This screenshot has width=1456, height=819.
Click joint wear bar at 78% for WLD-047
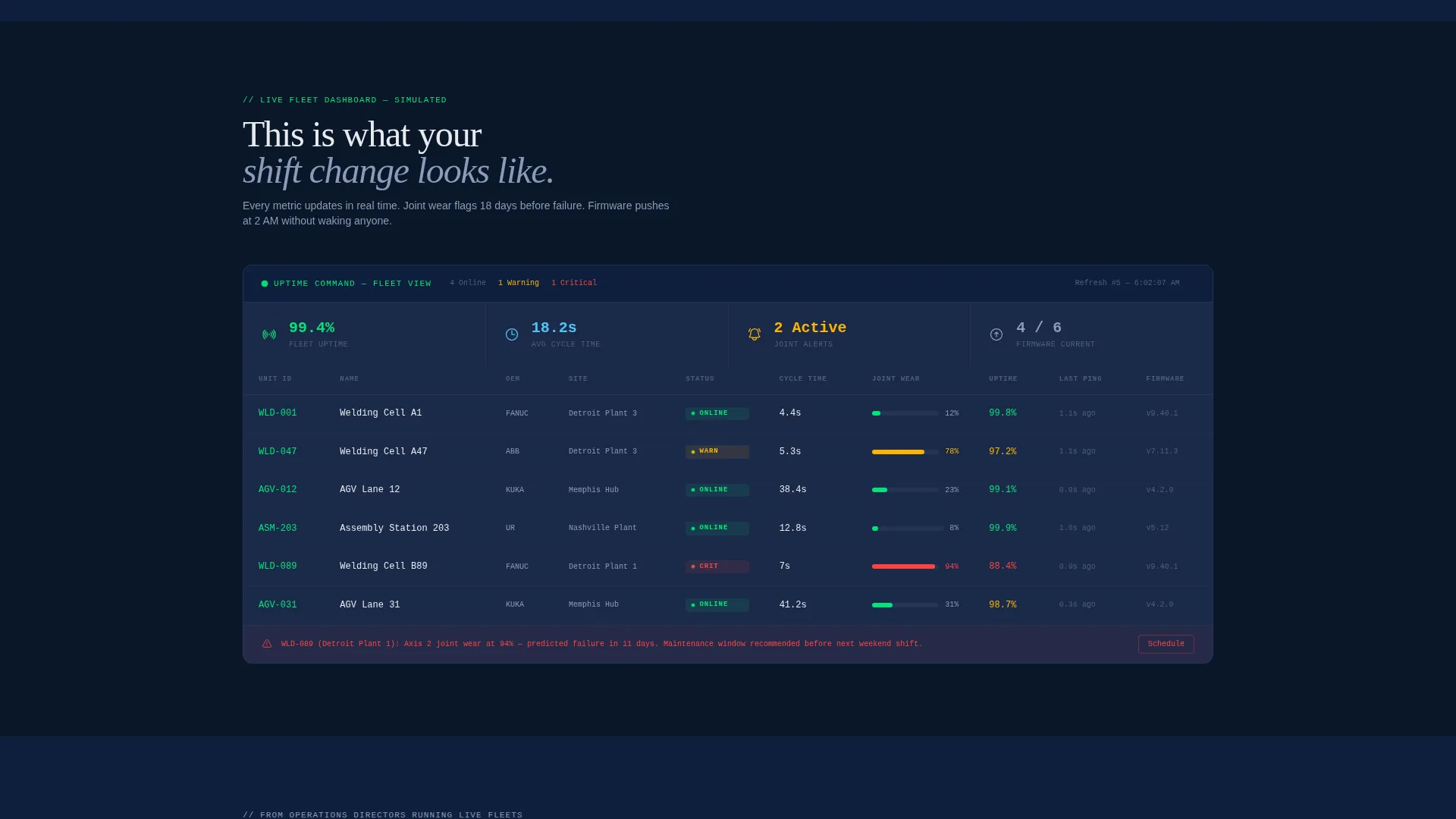(905, 451)
